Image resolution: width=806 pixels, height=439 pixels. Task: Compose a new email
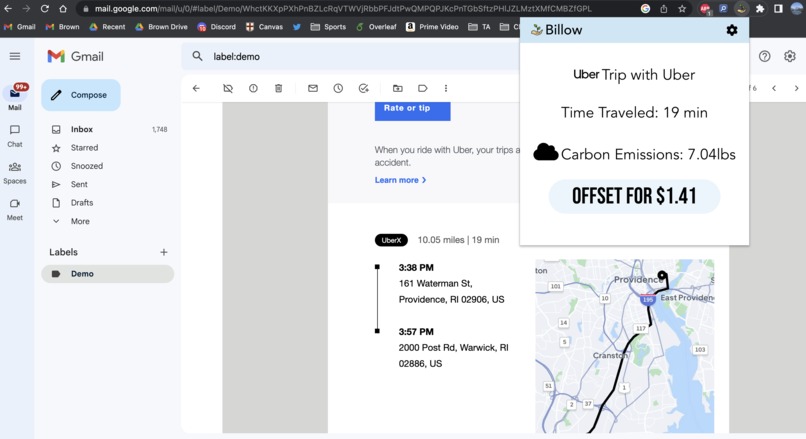pyautogui.click(x=81, y=95)
